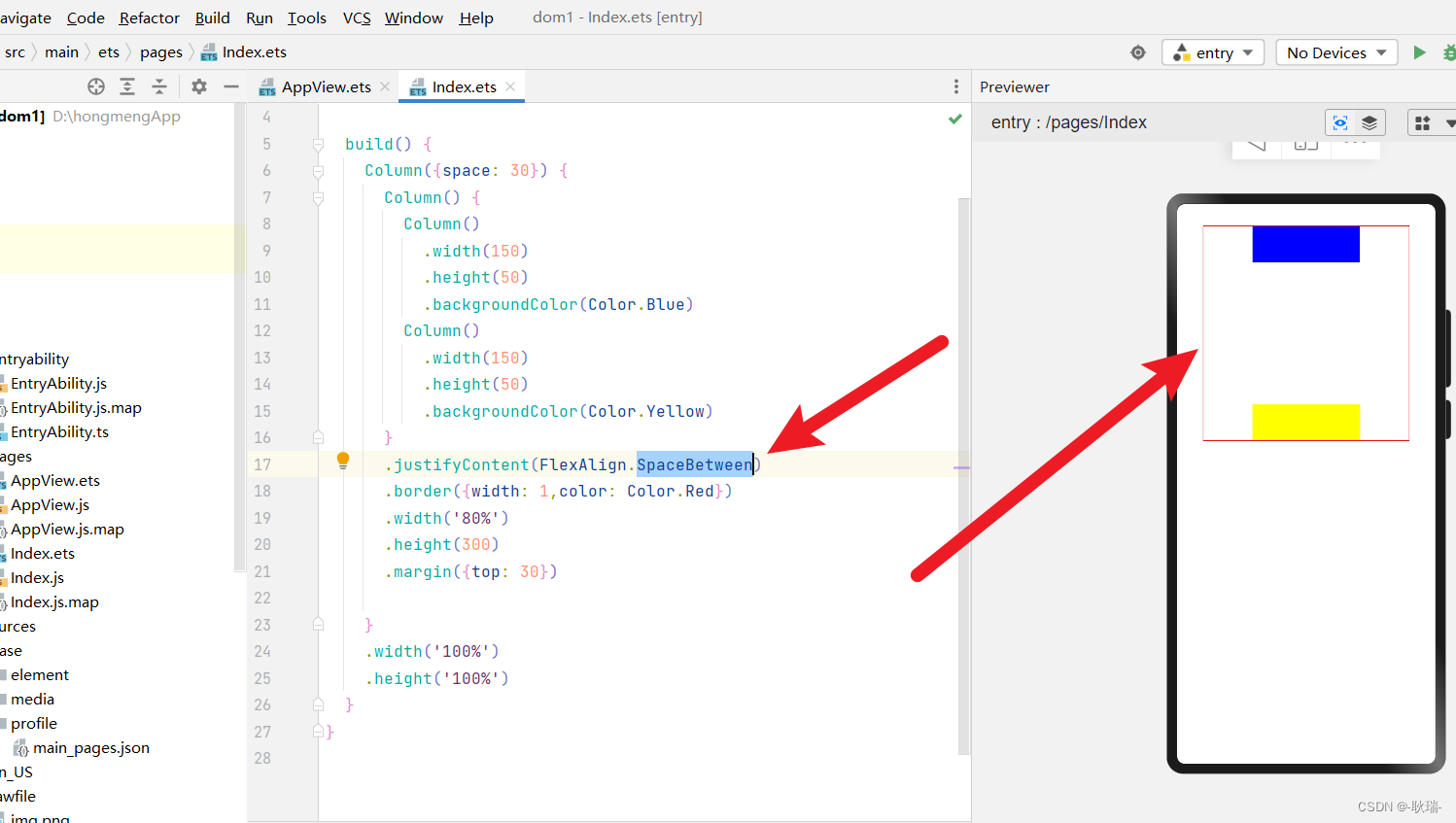Open the Run menu
Screen dimensions: 1456x823
point(260,17)
